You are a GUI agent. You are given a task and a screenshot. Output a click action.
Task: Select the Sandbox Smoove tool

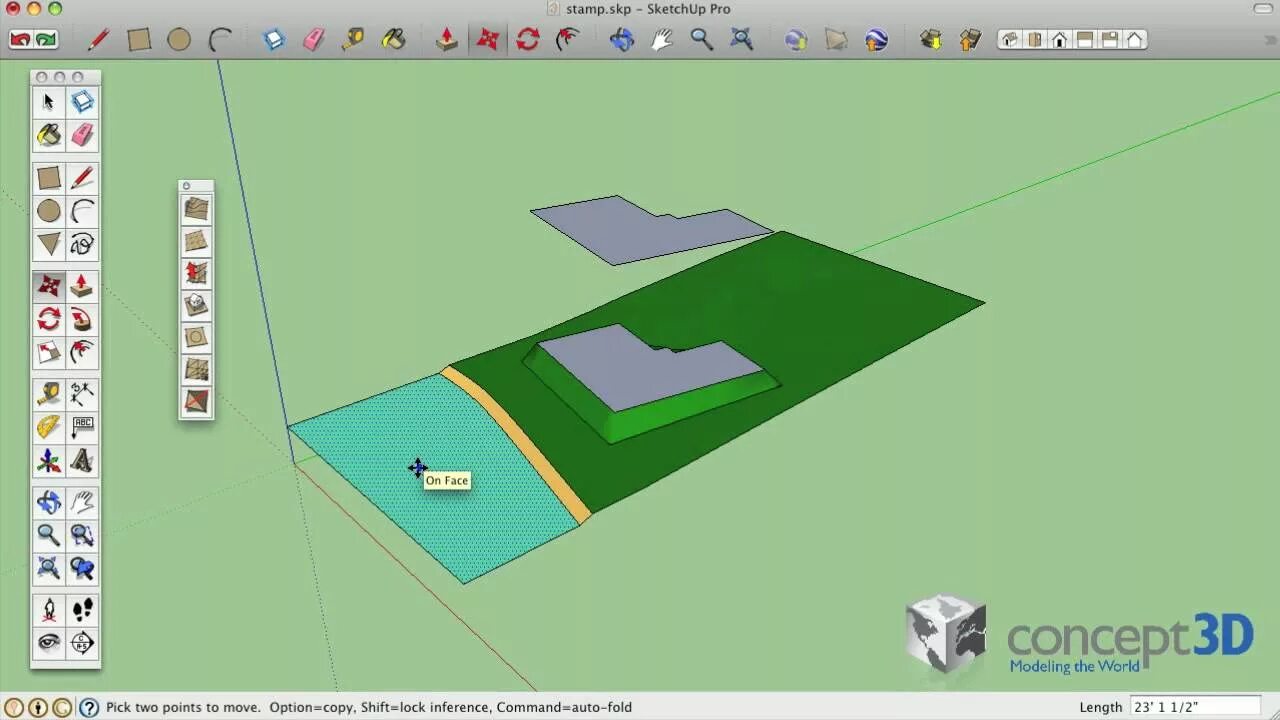point(196,272)
